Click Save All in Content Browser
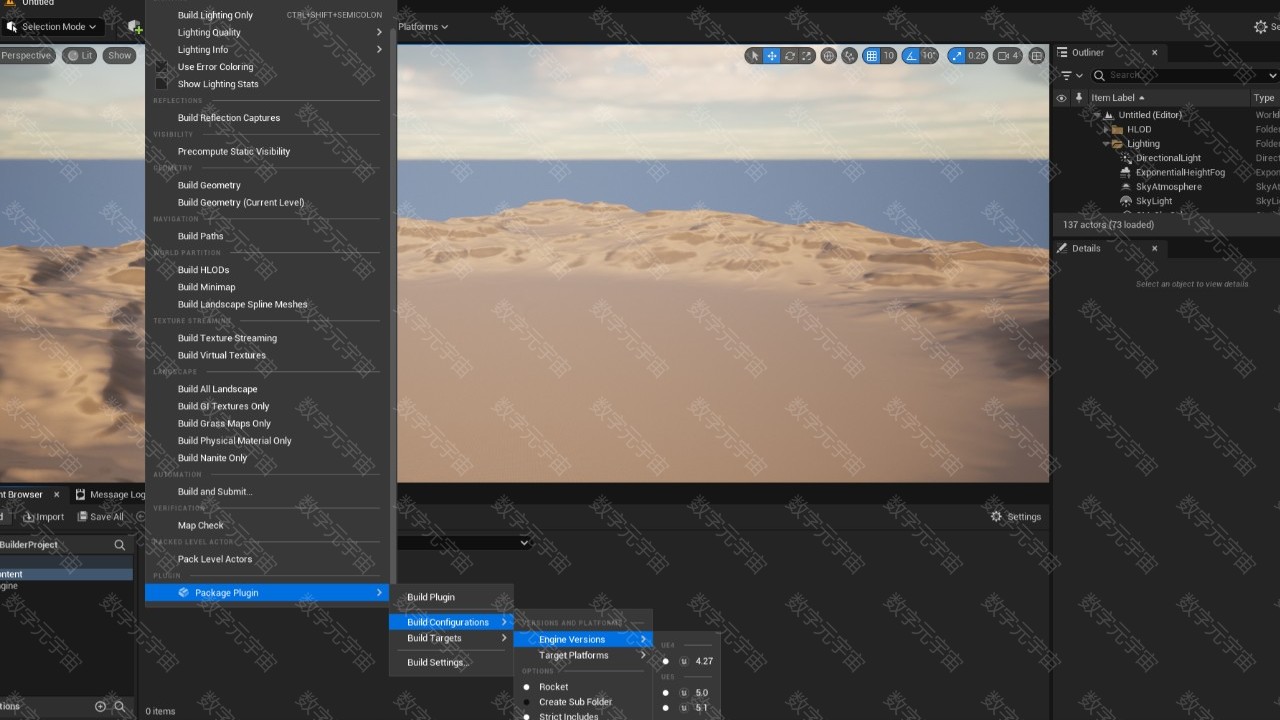Screen dimensions: 1280x720 click(100, 517)
